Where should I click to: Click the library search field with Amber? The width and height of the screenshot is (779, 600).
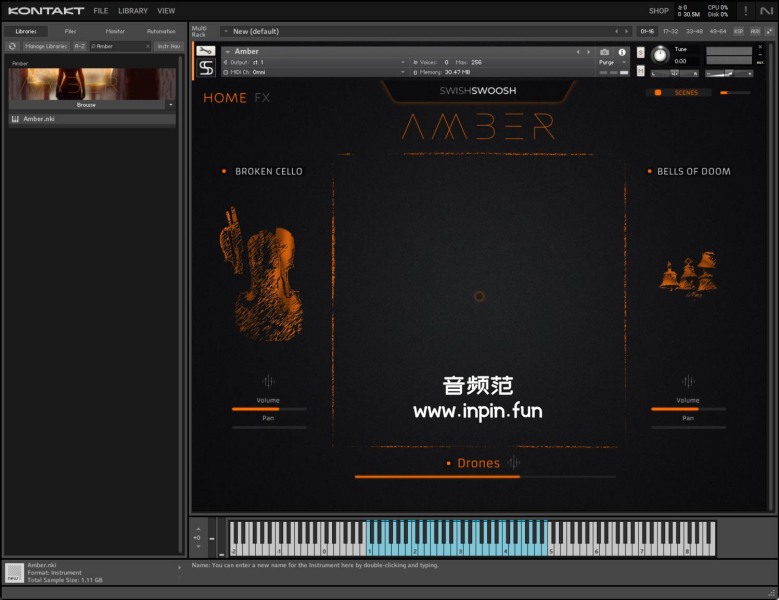click(119, 46)
